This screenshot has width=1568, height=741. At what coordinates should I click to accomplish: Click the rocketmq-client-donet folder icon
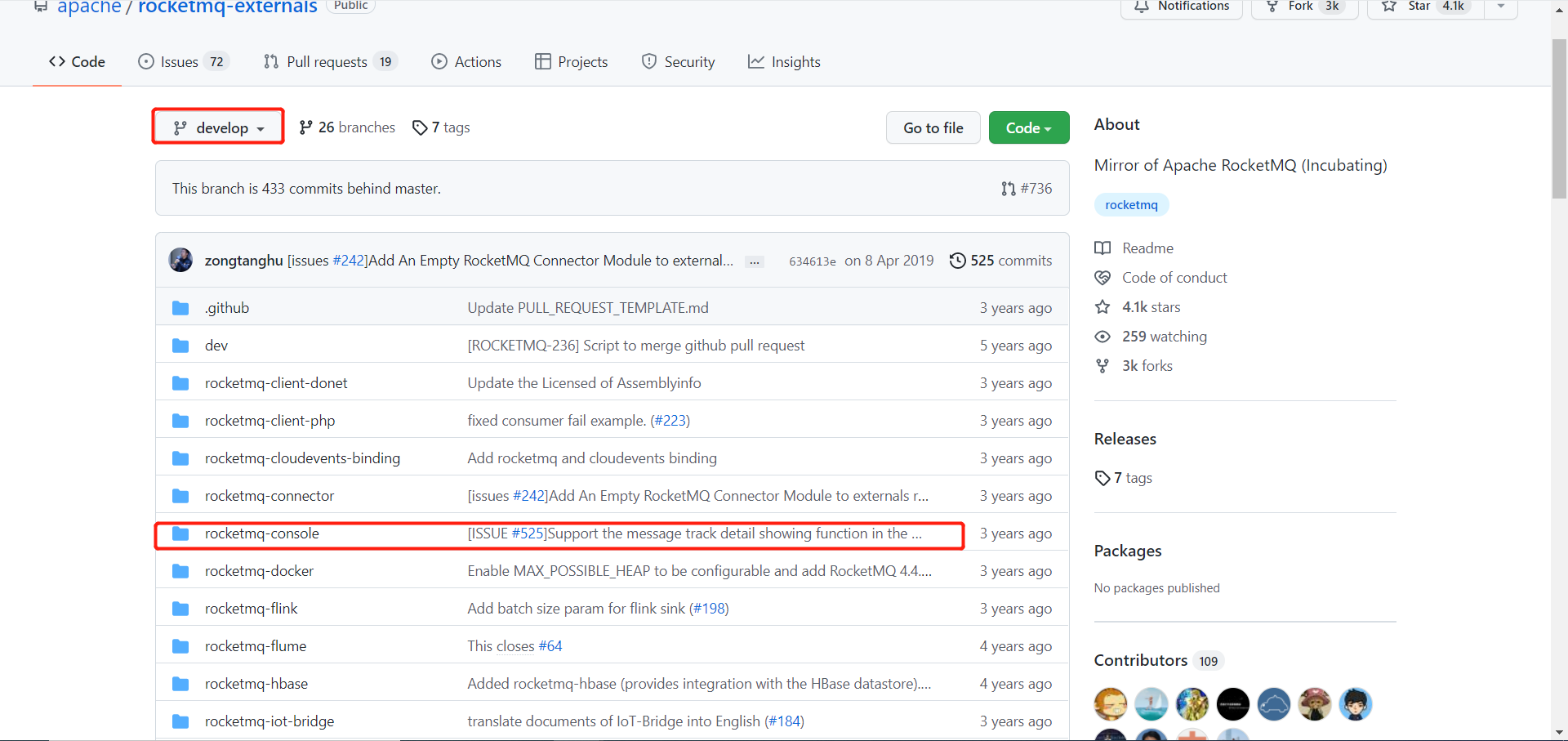pyautogui.click(x=180, y=383)
